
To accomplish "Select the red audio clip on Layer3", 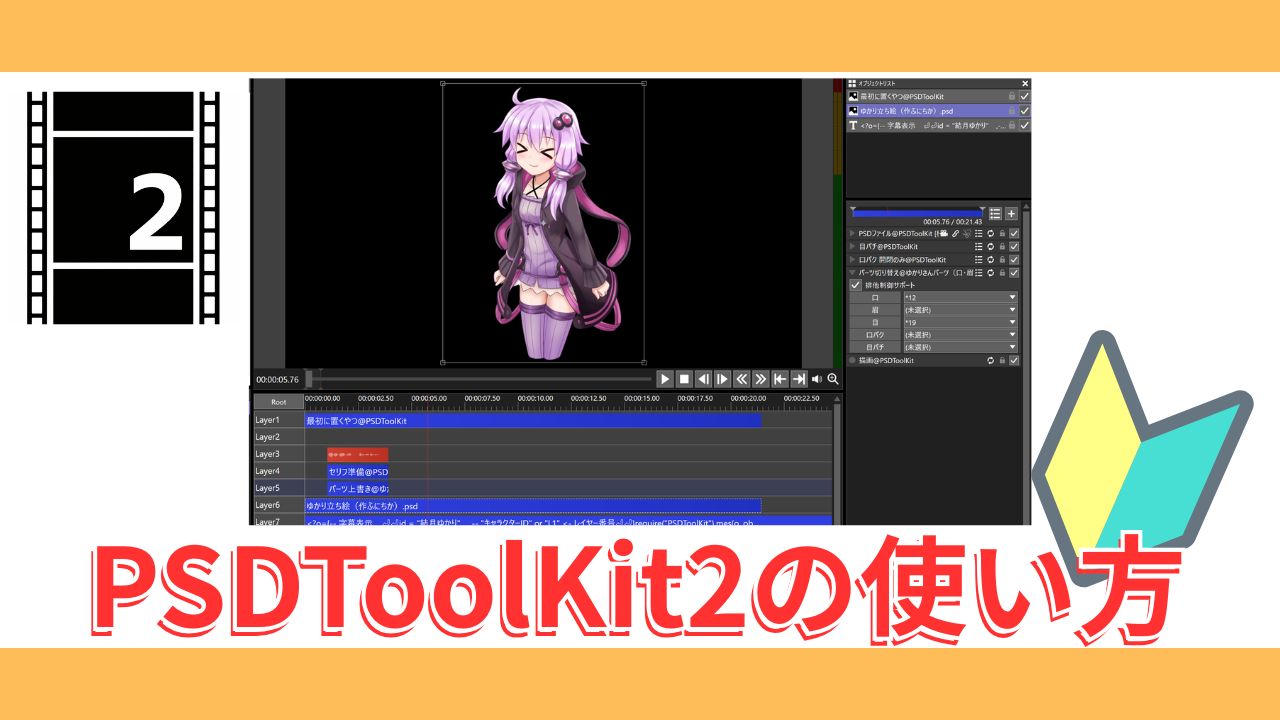I will (357, 454).
